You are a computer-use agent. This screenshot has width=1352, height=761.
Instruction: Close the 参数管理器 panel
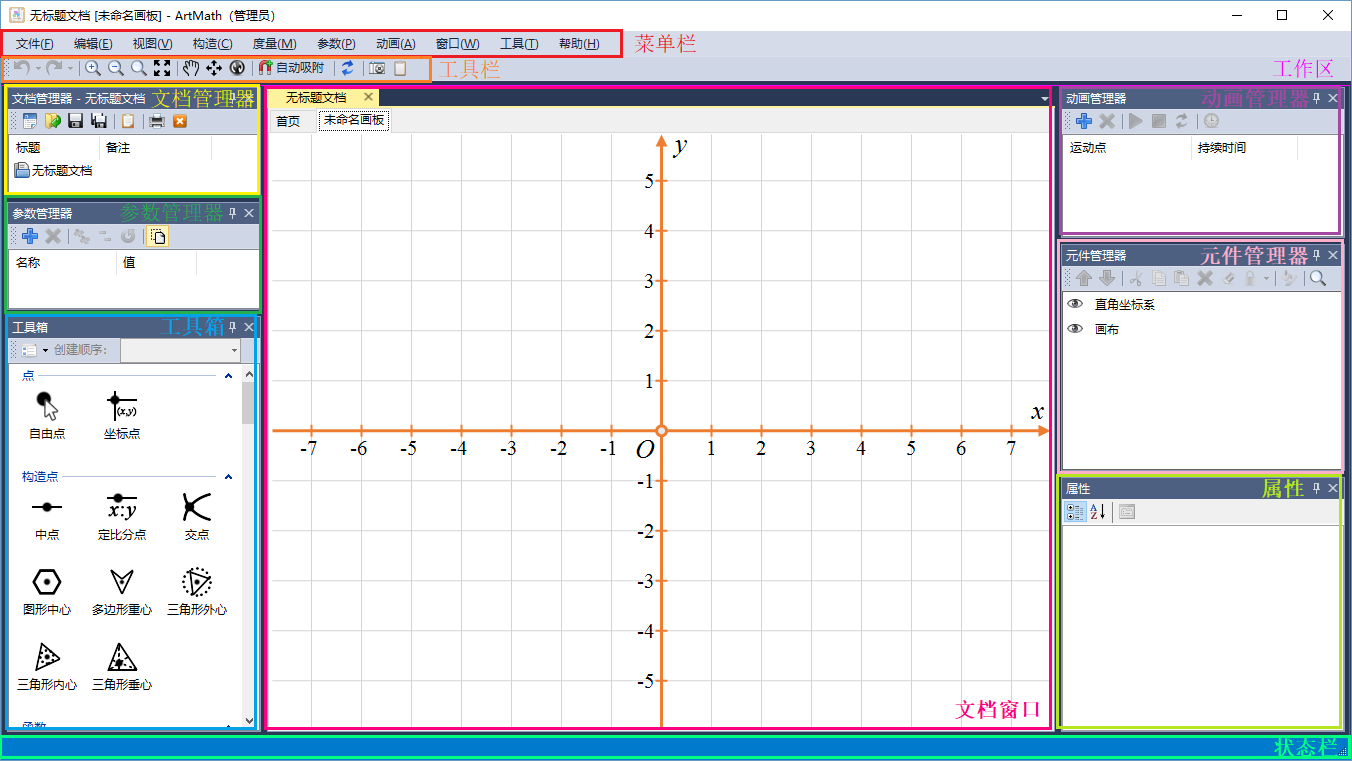point(249,213)
